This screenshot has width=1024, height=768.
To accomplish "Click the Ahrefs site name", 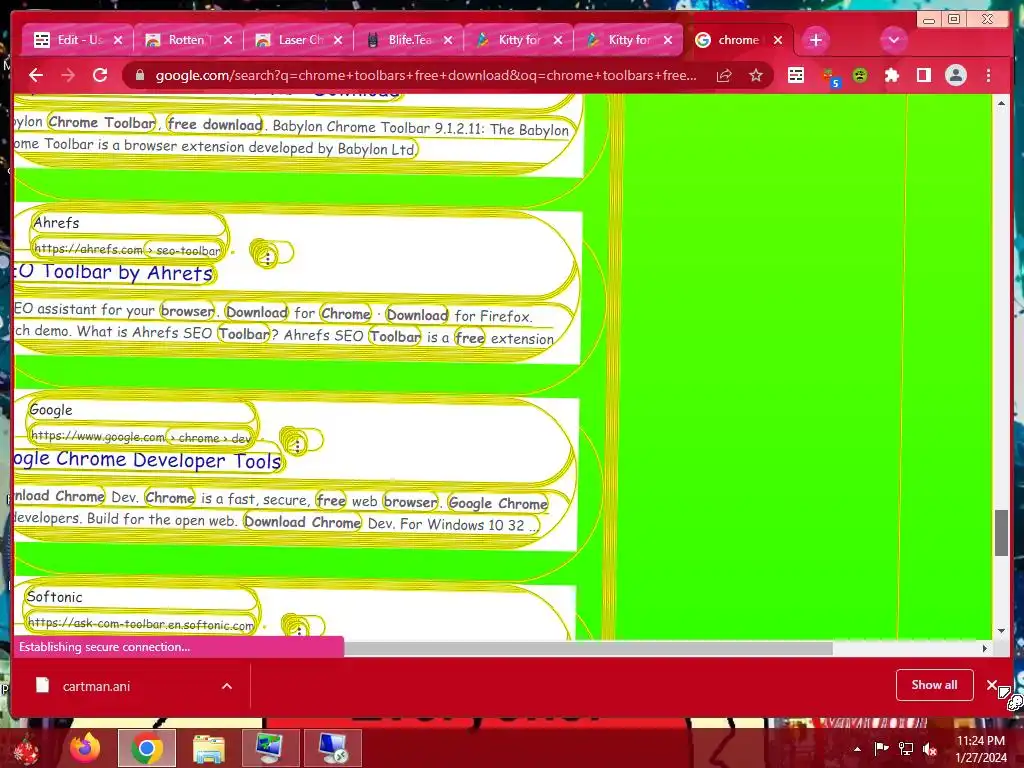I will click(56, 223).
